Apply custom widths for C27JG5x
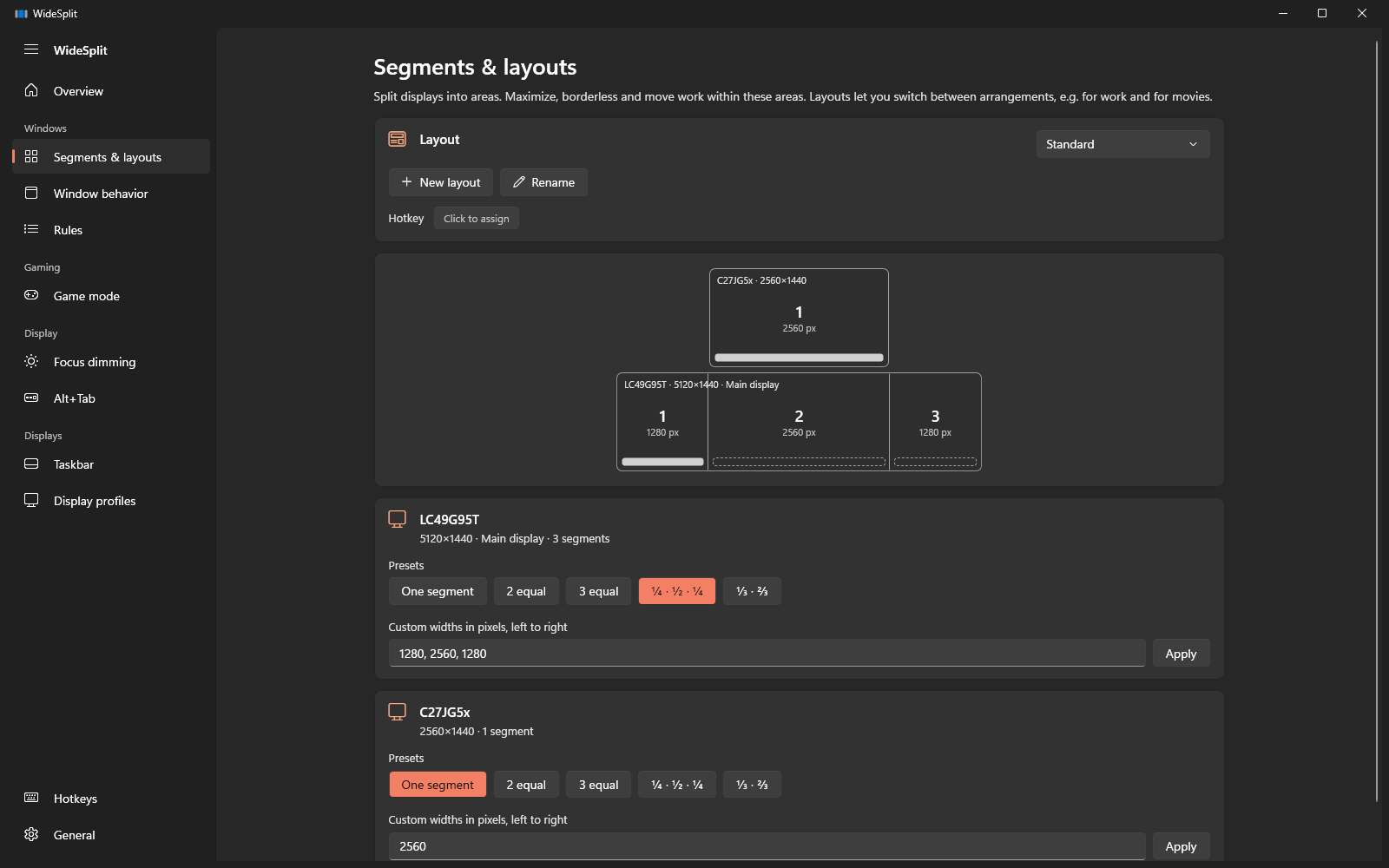 [1181, 846]
